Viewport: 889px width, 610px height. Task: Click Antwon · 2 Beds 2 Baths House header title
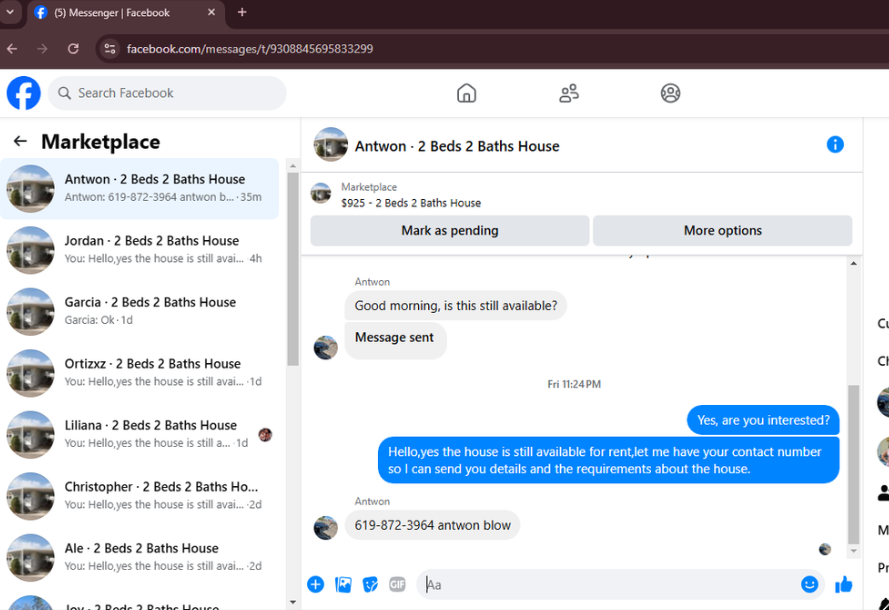coord(457,146)
